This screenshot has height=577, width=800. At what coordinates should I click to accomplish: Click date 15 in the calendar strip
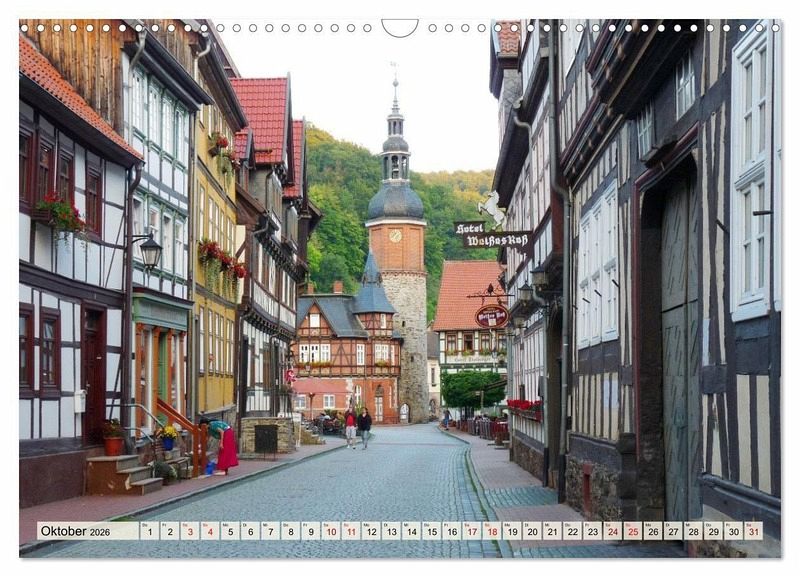point(432,531)
